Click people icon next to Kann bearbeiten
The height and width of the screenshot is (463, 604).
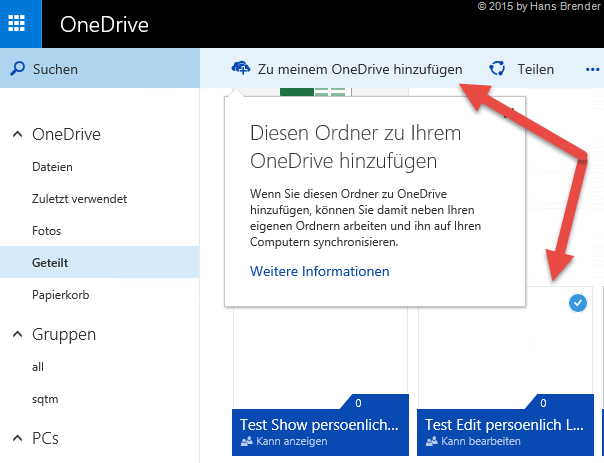tap(432, 441)
